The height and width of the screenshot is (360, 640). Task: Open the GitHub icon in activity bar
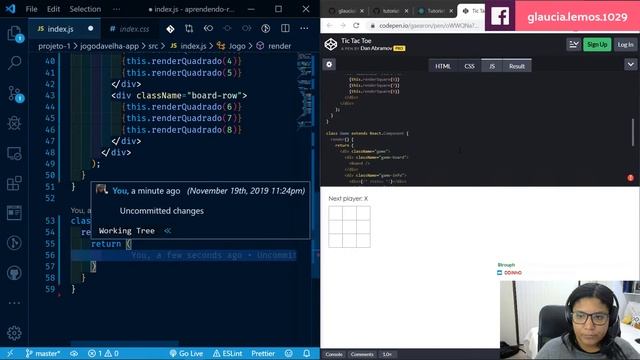pyautogui.click(x=14, y=273)
